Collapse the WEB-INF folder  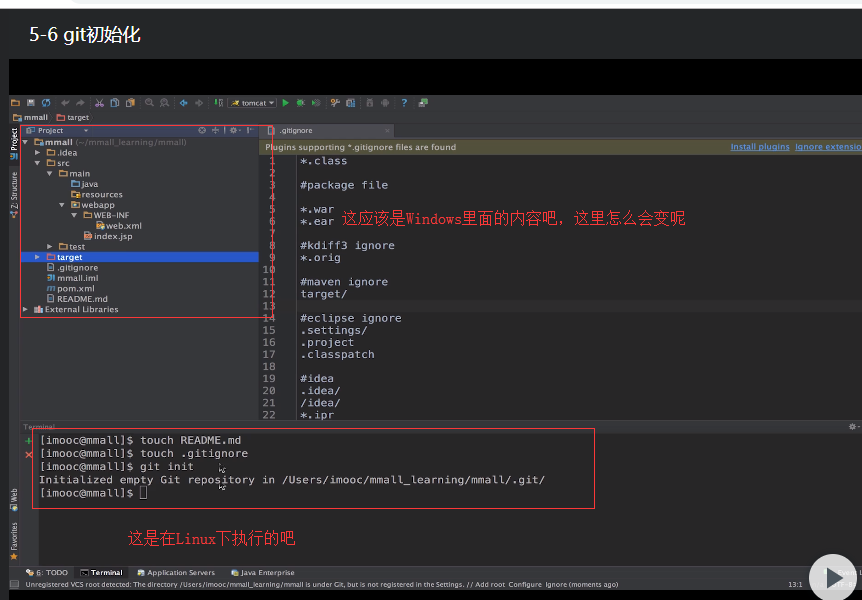click(x=74, y=216)
